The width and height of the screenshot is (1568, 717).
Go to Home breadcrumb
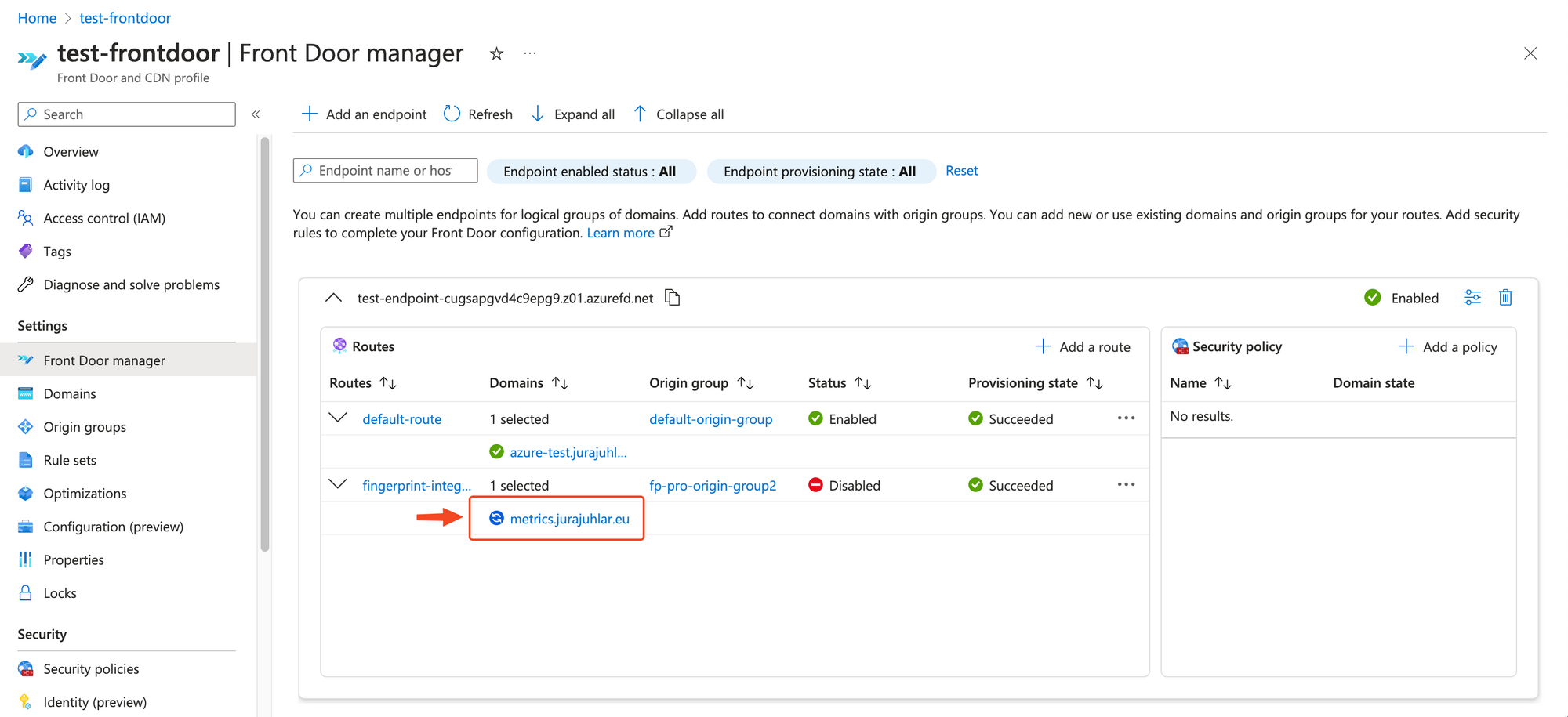(37, 17)
